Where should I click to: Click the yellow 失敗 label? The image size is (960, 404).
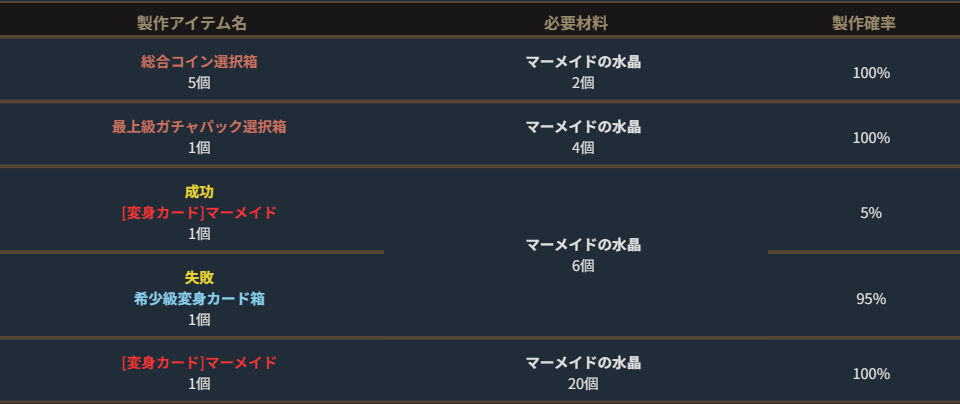[199, 278]
